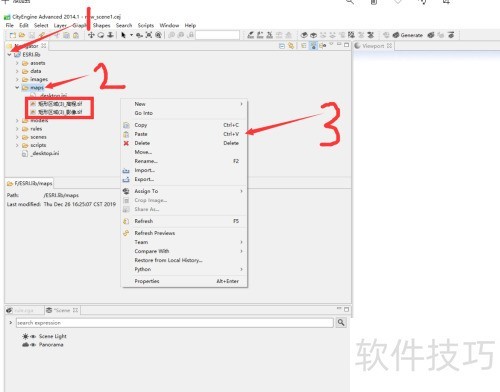
Task: Click the Copy icon in context menu
Action: tap(126, 125)
